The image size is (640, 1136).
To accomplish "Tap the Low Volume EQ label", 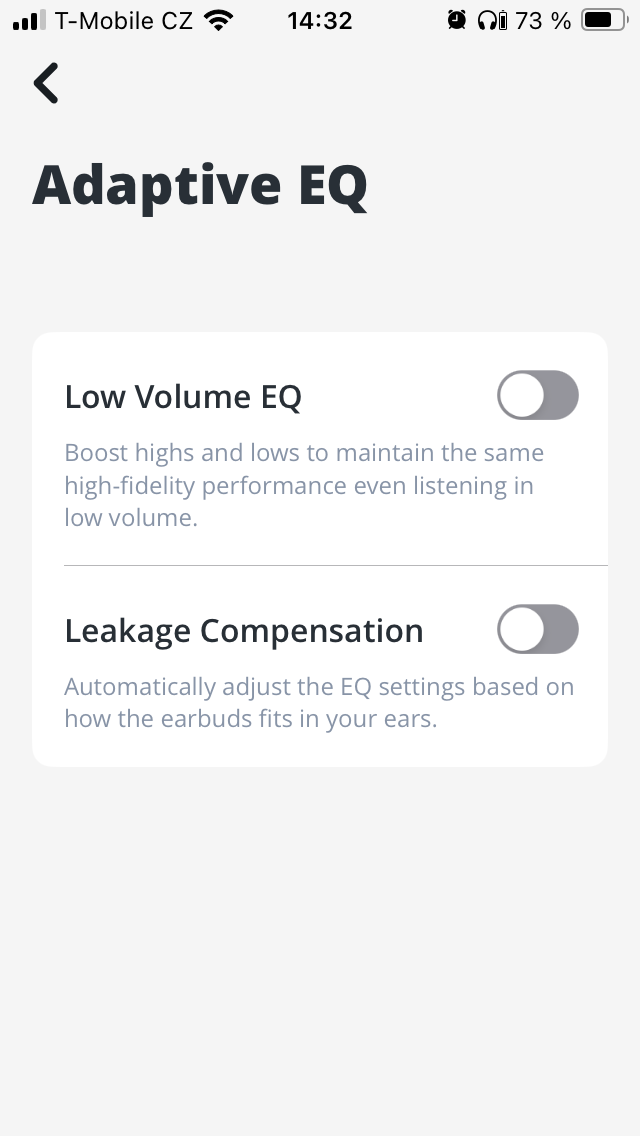I will [x=183, y=397].
